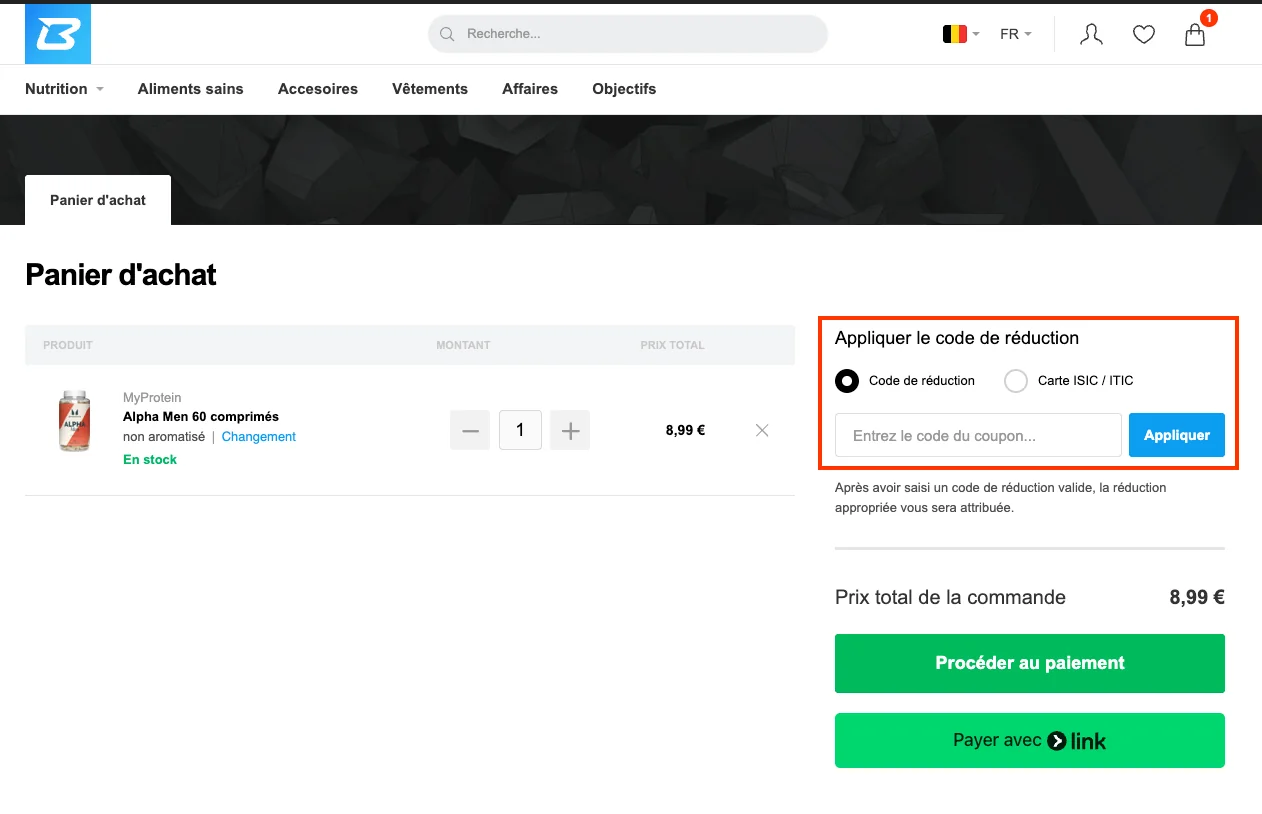Viewport: 1262px width, 814px height.
Task: Click Prix total de la commande label
Action: coord(950,598)
